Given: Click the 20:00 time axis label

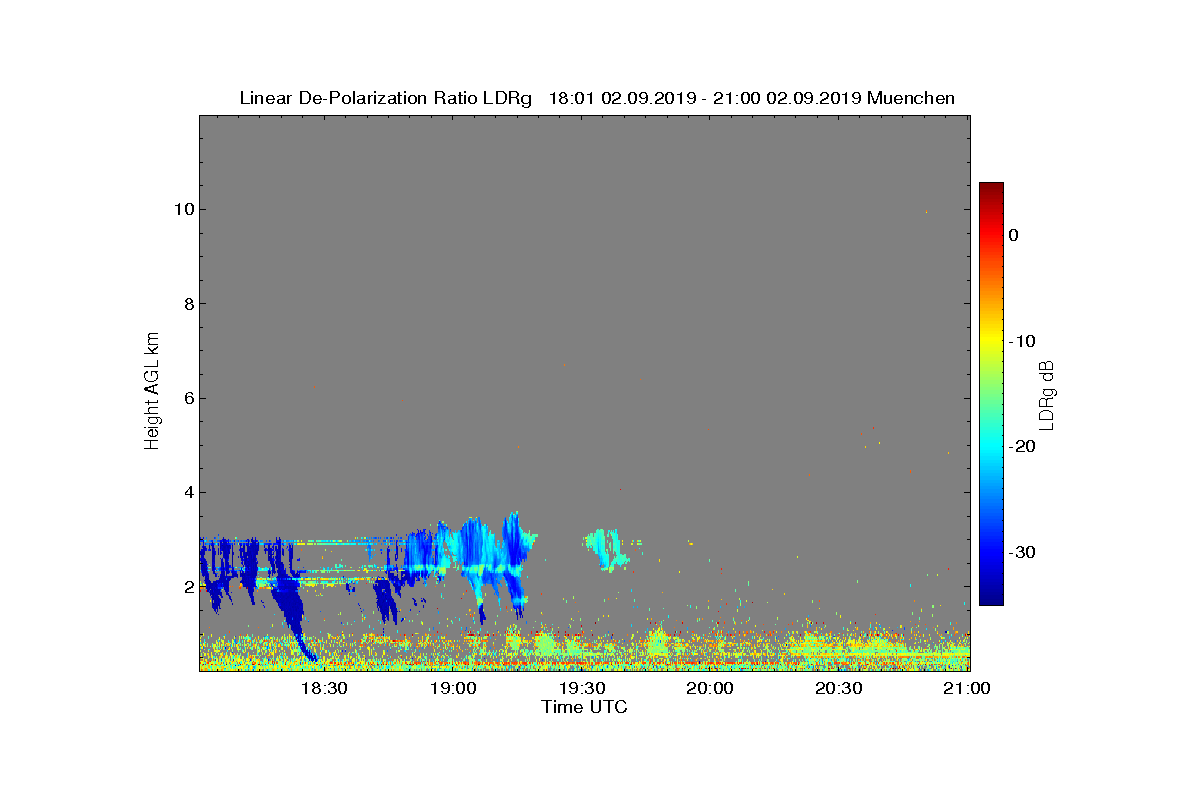Looking at the screenshot, I should pyautogui.click(x=711, y=689).
